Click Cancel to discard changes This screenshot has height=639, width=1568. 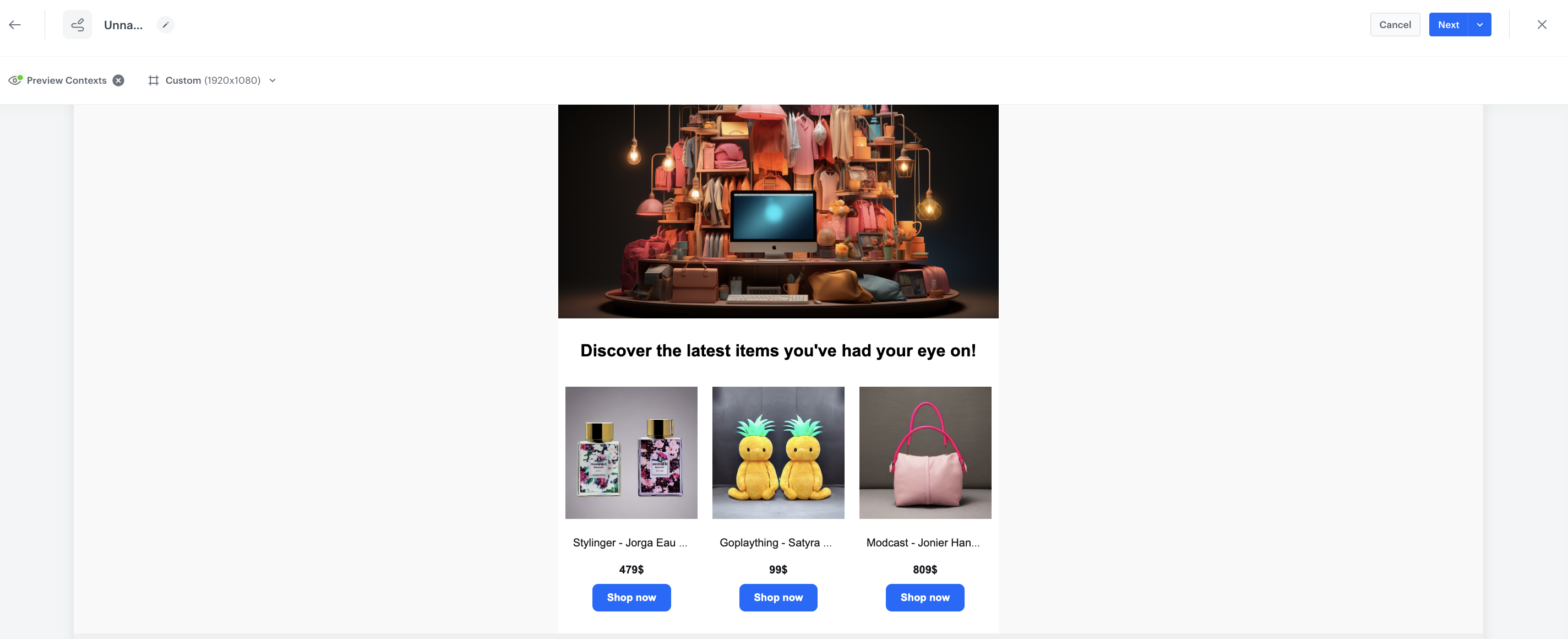(1395, 24)
